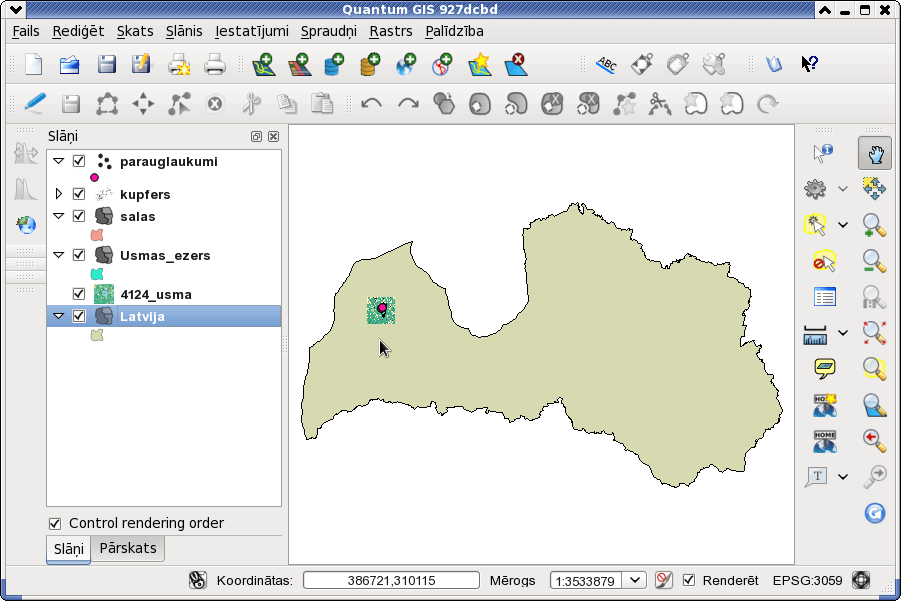
Task: Click the What's This help cursor icon
Action: coord(810,64)
